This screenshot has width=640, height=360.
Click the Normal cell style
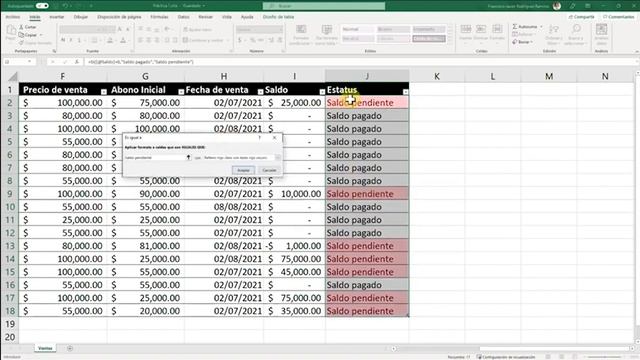coord(357,29)
